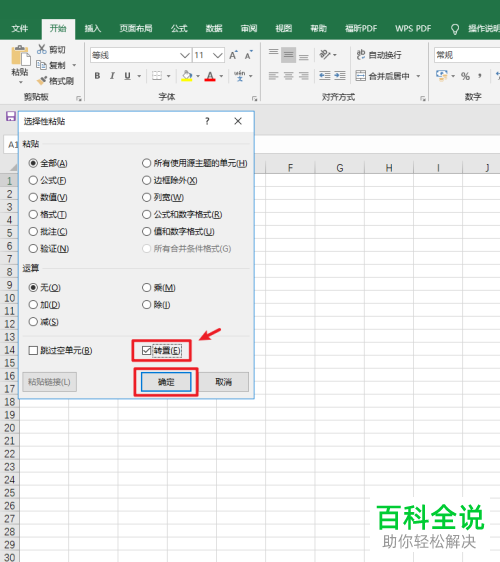Switch to the 数据 tab
The image size is (500, 562).
click(x=214, y=28)
